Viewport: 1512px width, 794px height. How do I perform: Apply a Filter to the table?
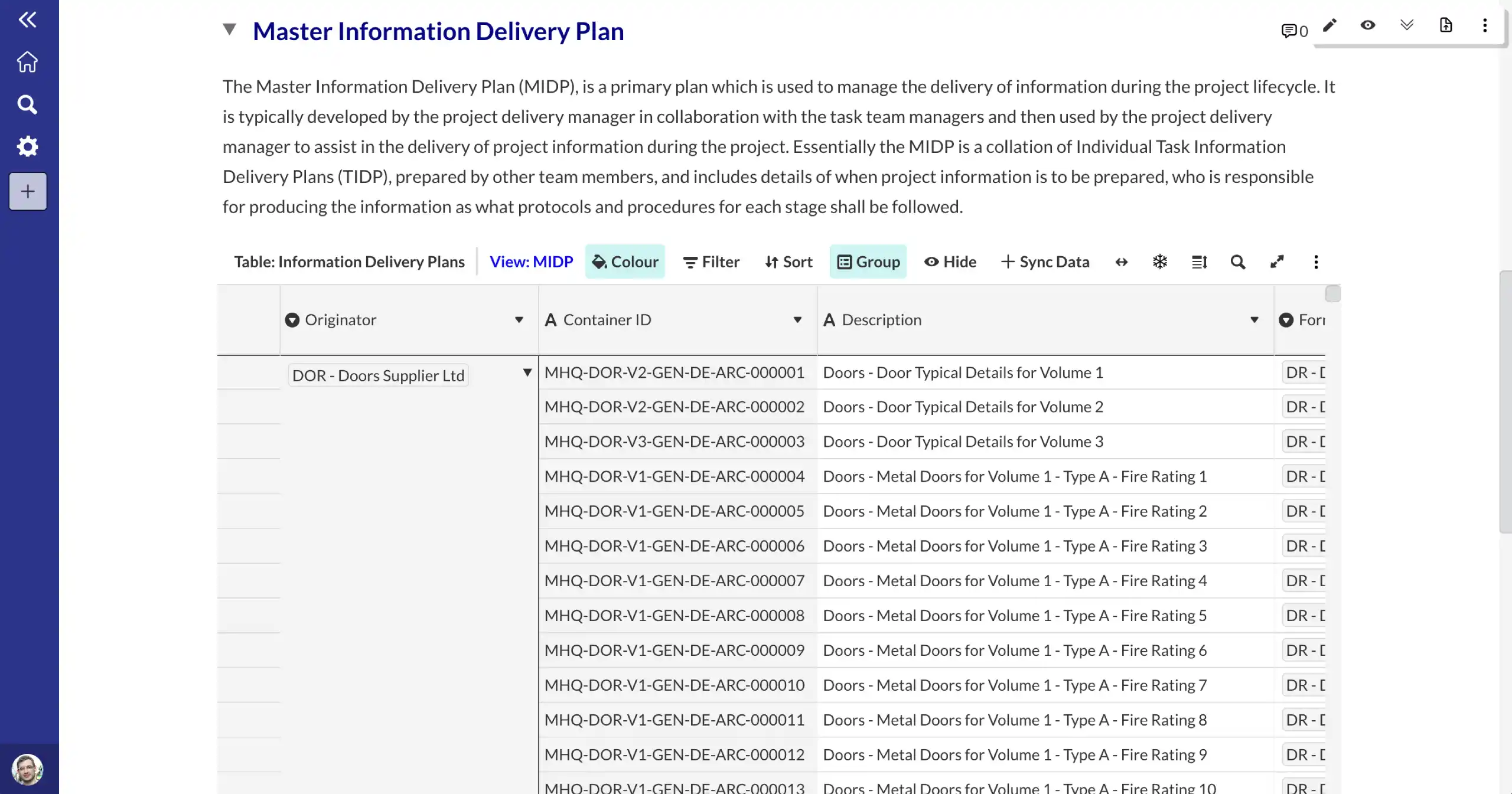tap(711, 262)
